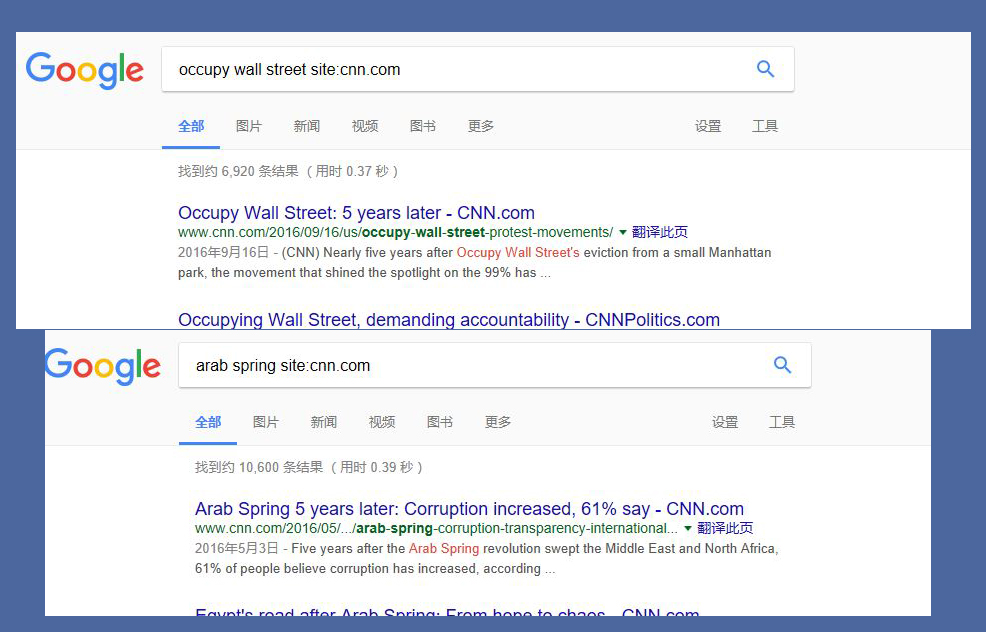This screenshot has width=986, height=632.
Task: Click the search magnifier in the occupy wall street search box
Action: 765,69
